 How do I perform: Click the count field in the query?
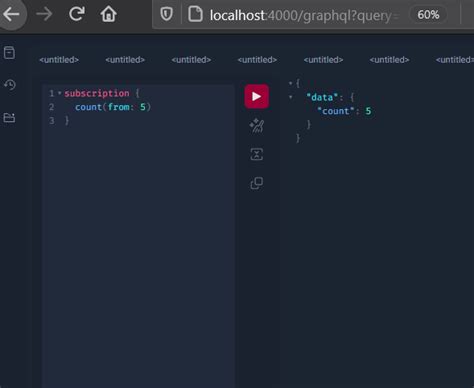tap(88, 107)
